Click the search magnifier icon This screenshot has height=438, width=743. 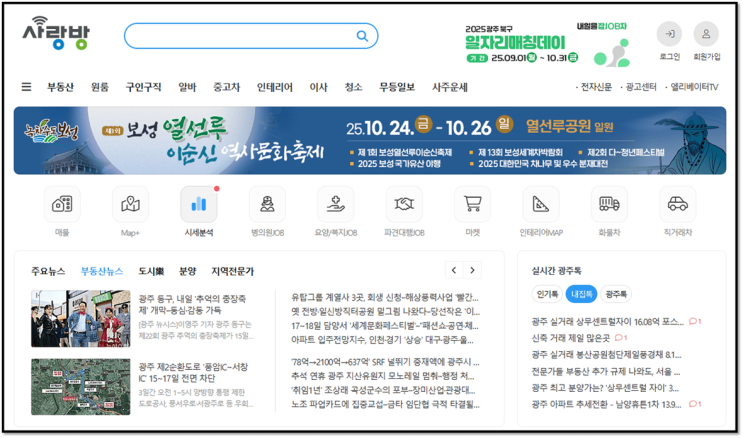(x=362, y=36)
